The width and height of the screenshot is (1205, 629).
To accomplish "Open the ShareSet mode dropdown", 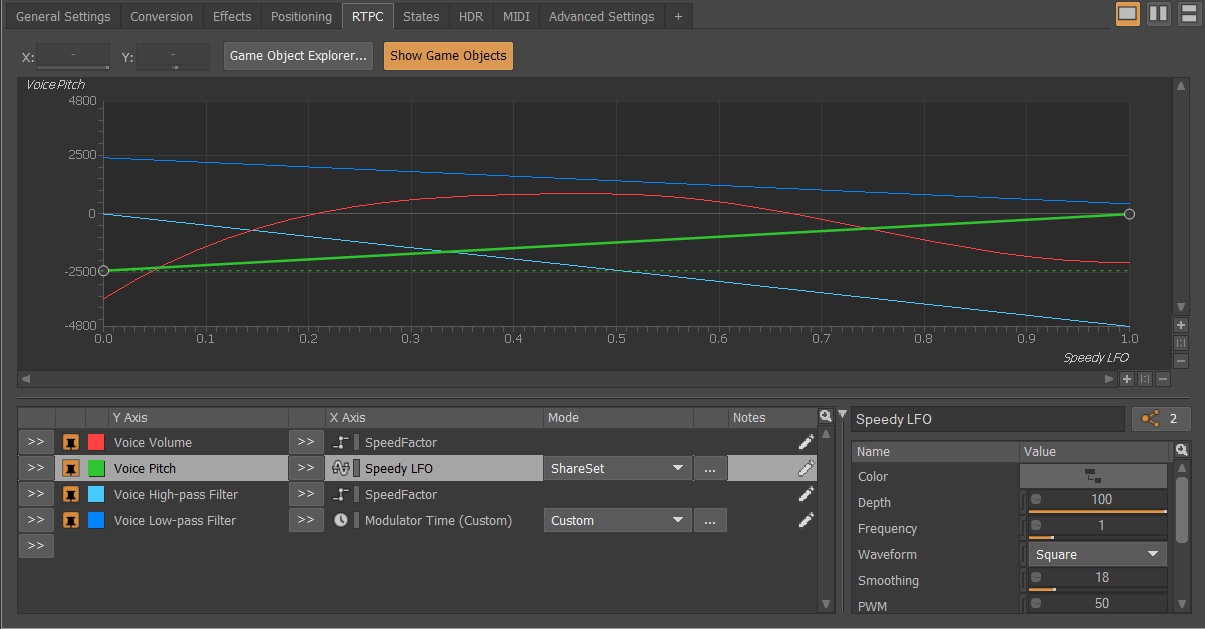I will tap(617, 468).
